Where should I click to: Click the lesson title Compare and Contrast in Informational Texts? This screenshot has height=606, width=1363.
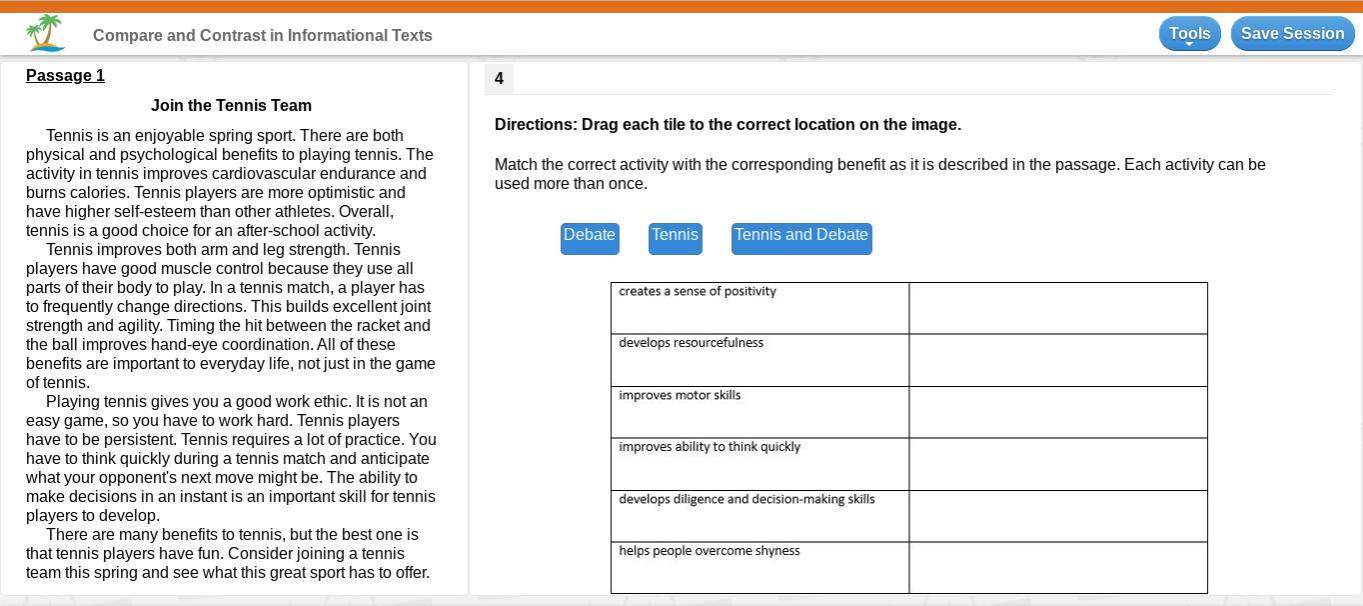pos(262,35)
